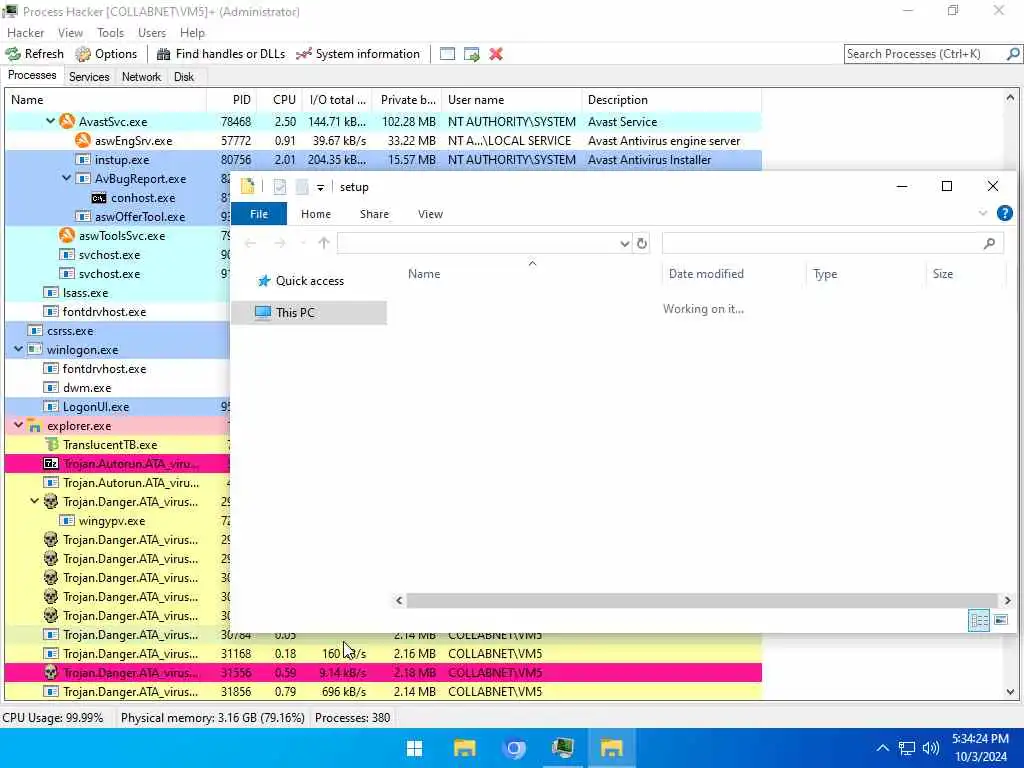Viewport: 1024px width, 768px height.
Task: Open the Tools menu
Action: coord(110,33)
